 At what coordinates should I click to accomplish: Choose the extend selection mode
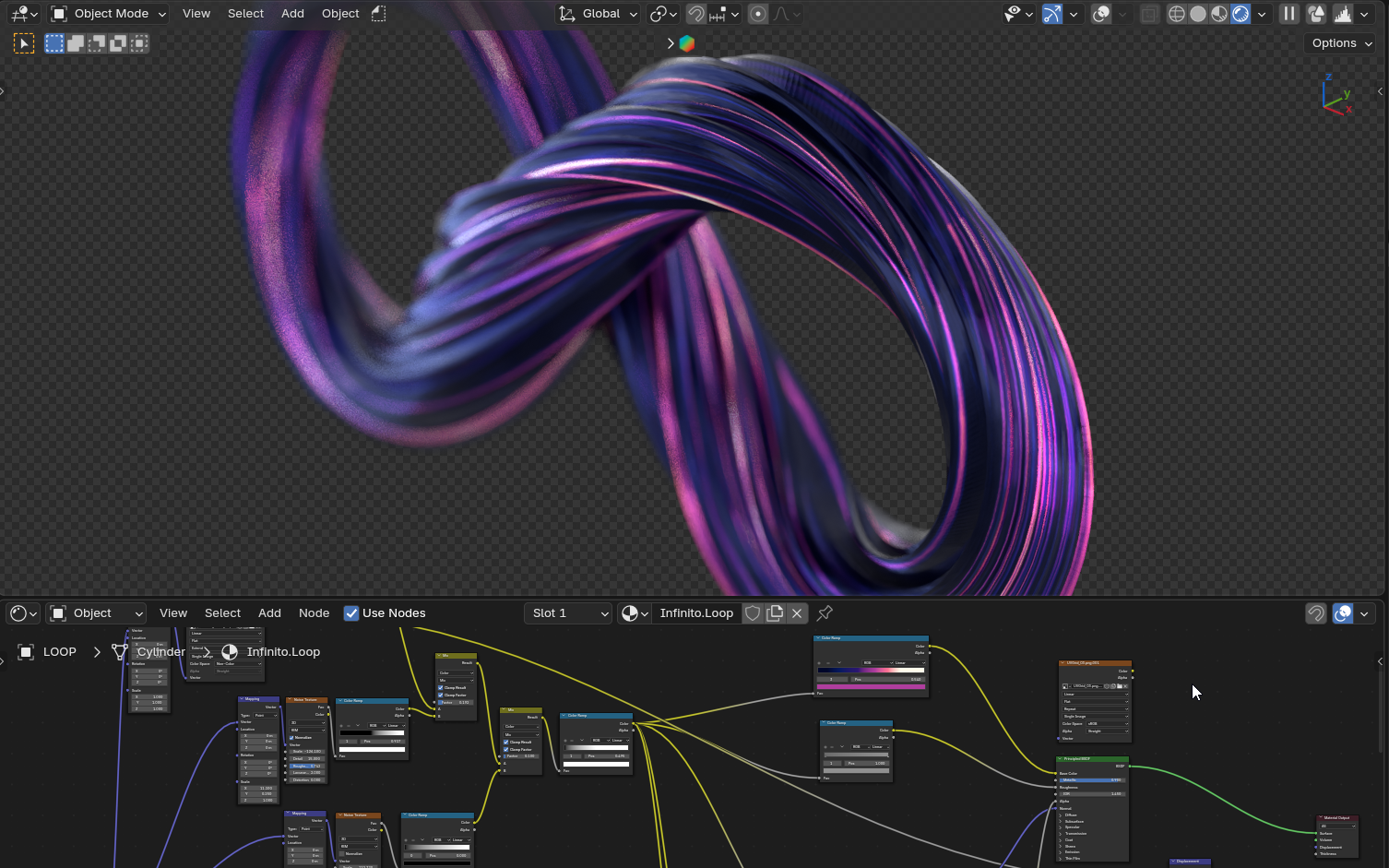point(76,43)
